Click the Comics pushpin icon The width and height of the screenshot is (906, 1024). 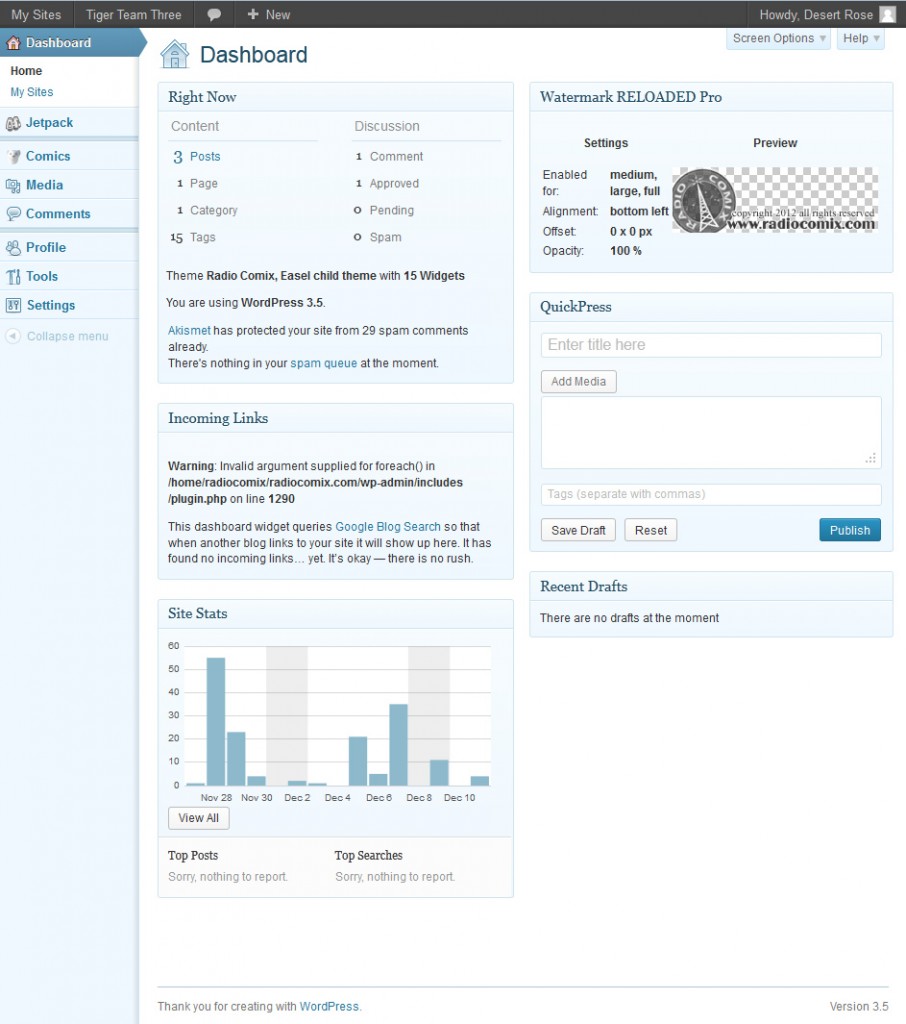point(13,156)
